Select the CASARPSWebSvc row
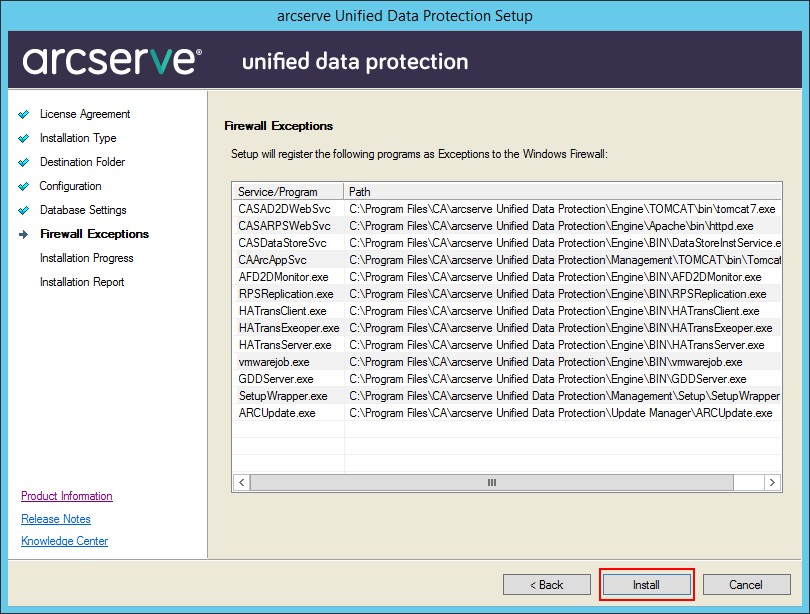 point(507,226)
